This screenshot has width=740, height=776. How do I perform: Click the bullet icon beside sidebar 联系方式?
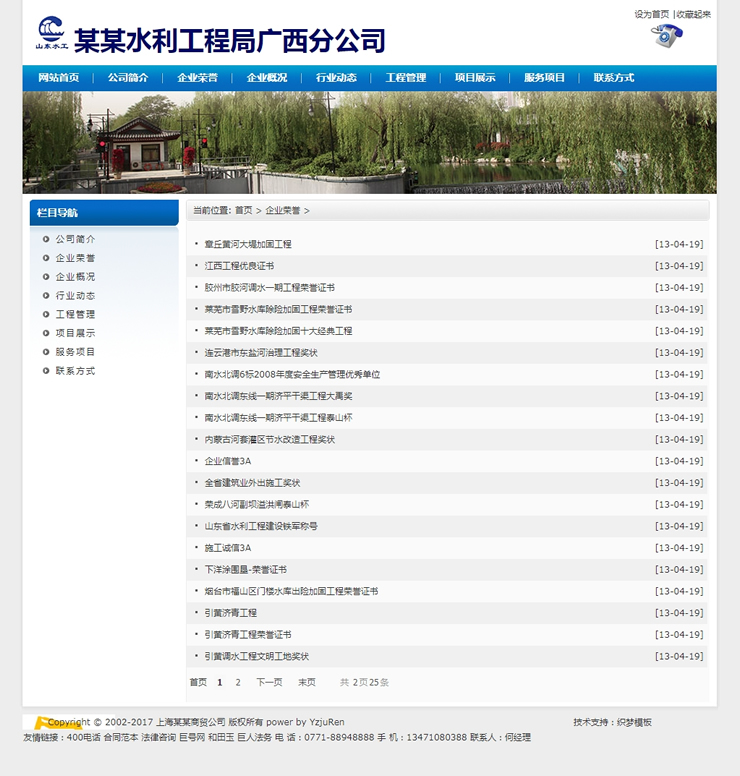46,371
